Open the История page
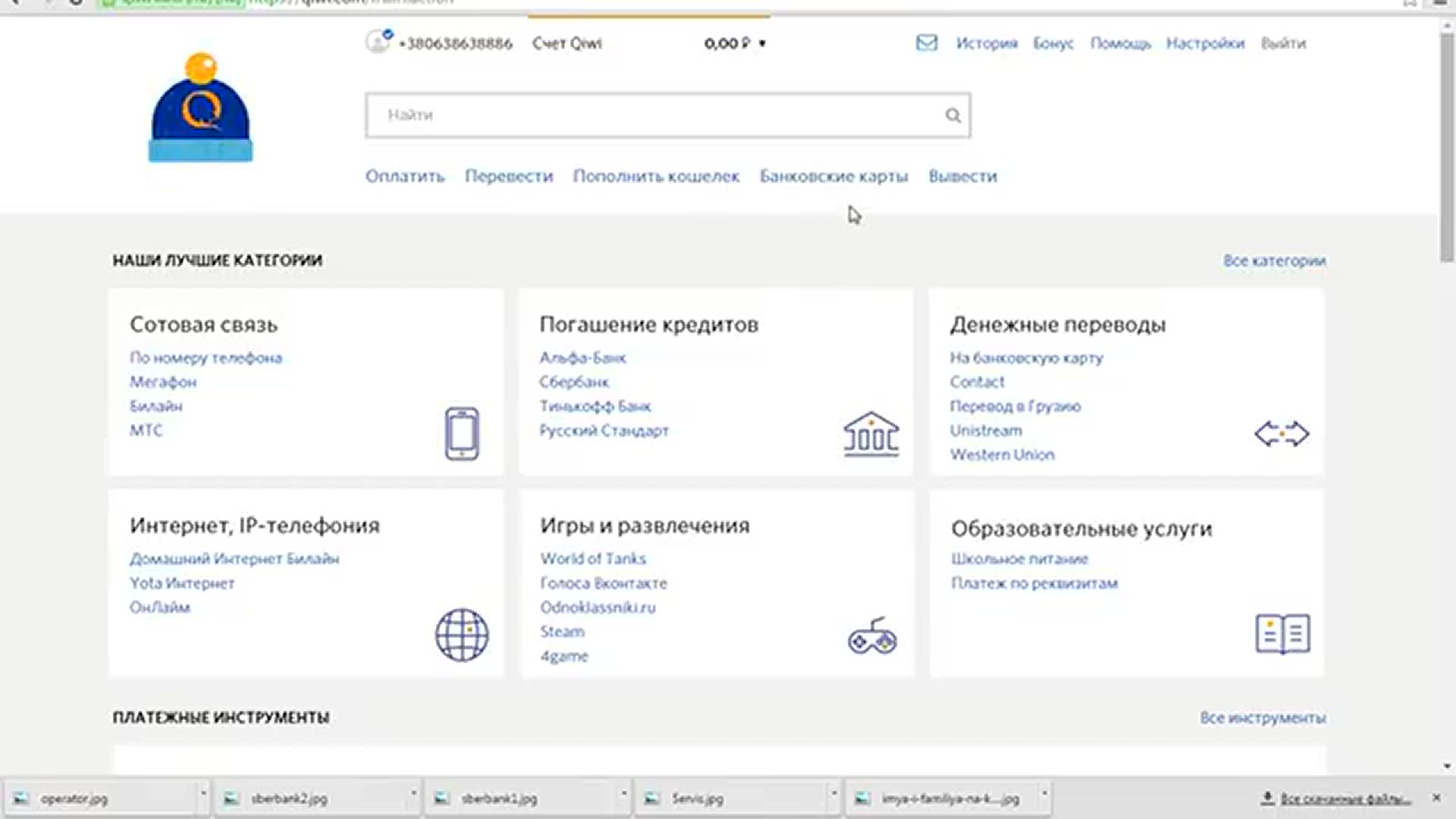 click(x=987, y=44)
